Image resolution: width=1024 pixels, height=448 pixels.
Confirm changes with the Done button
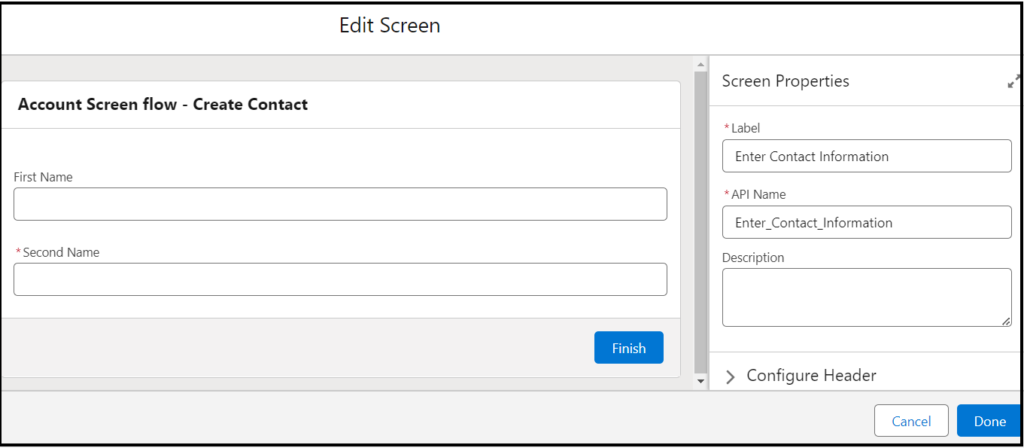[x=989, y=421]
